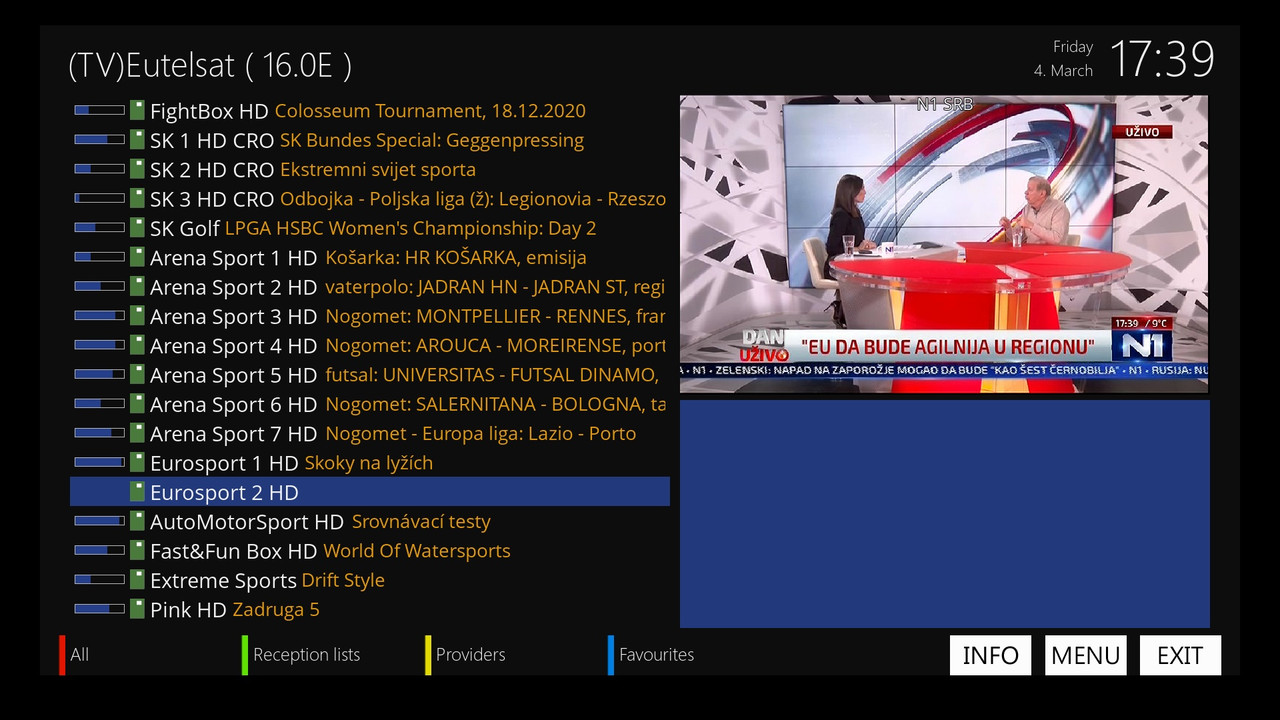This screenshot has width=1280, height=720.
Task: Click the green icon beside Extreme Sports
Action: (138, 579)
